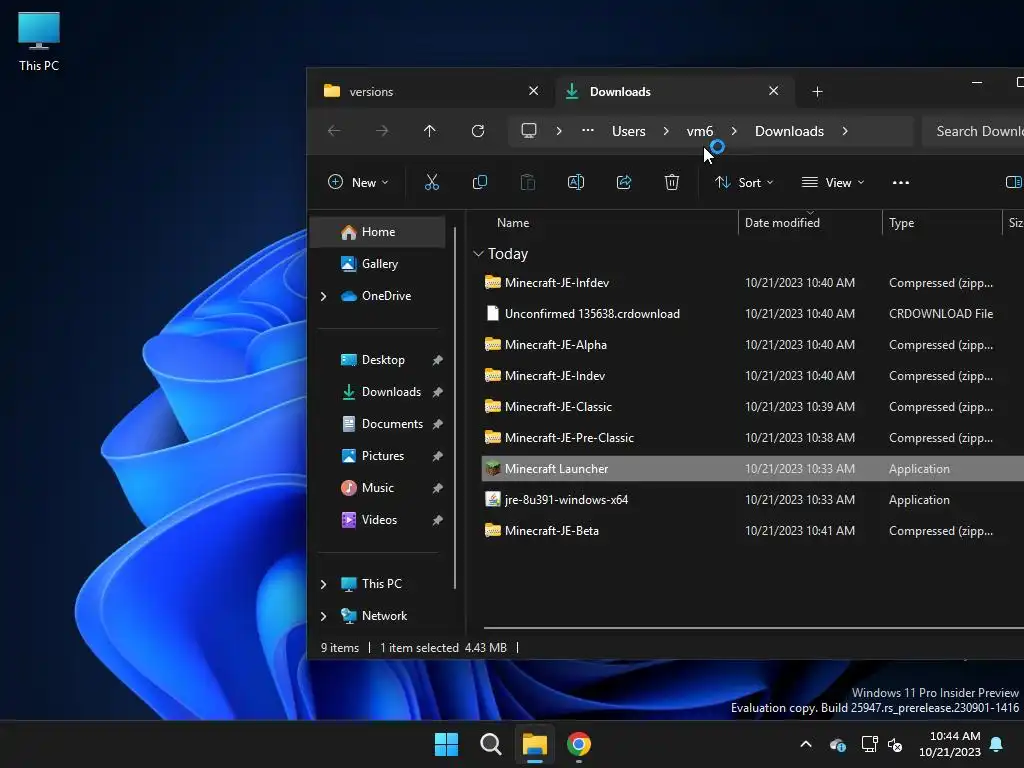
Task: Click the Share icon in toolbar
Action: 624,182
